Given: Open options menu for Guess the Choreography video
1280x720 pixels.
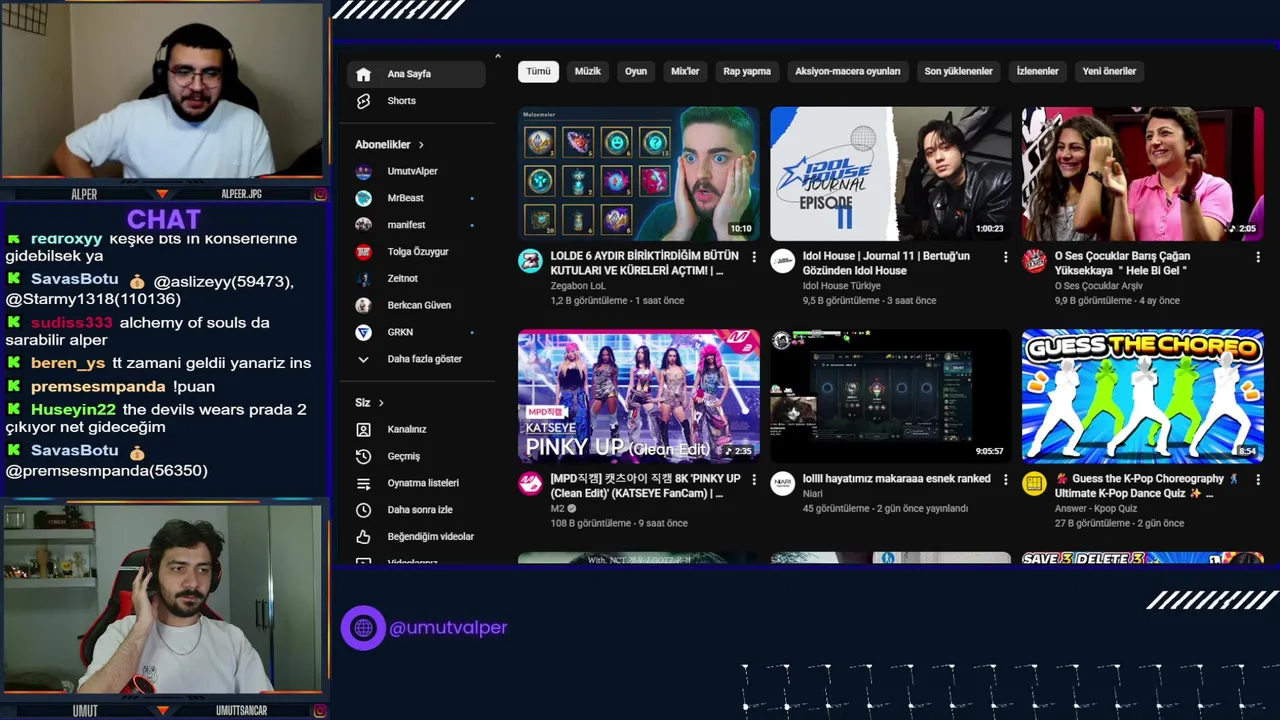Looking at the screenshot, I should 1258,480.
